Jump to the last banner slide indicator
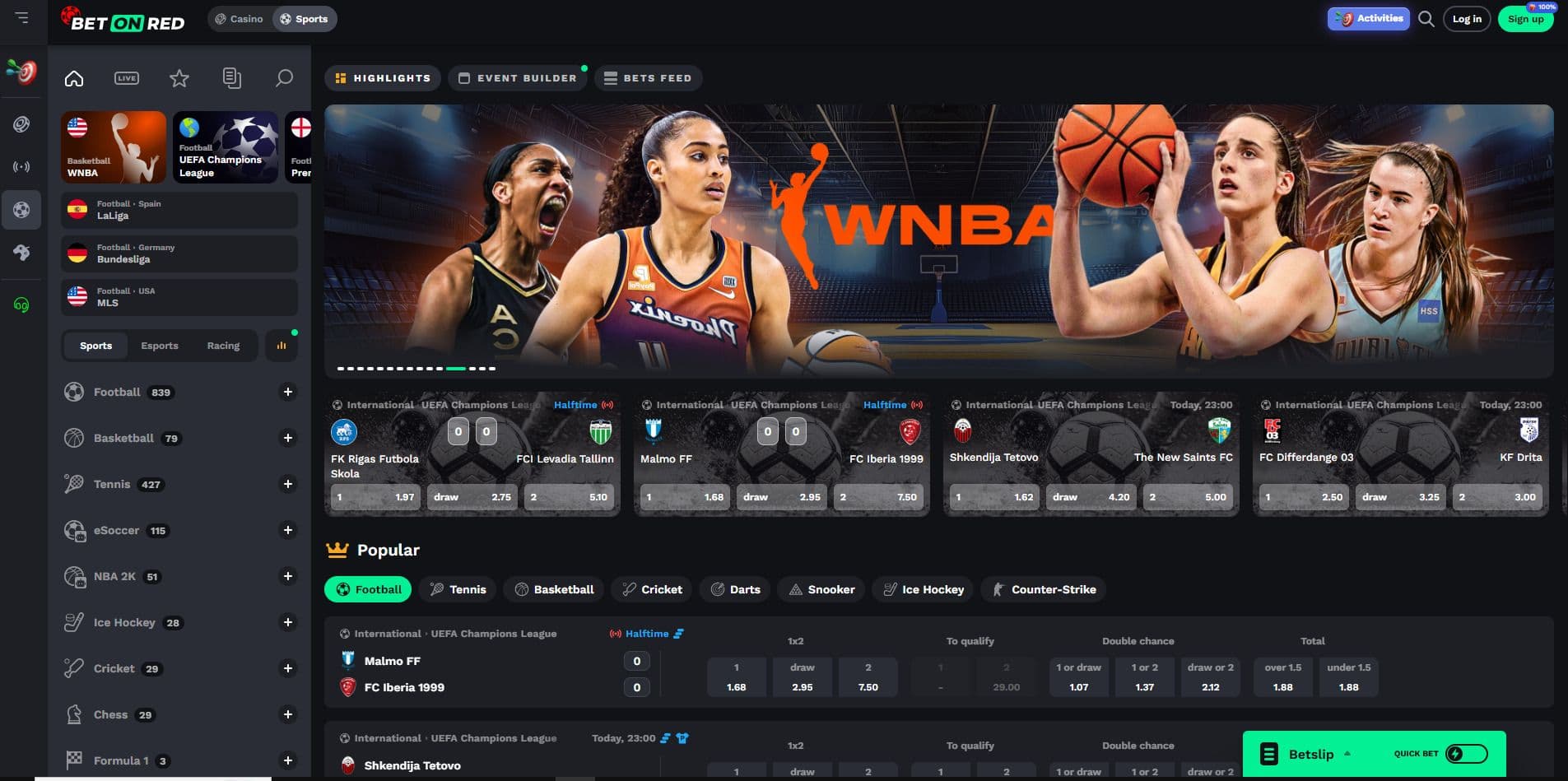 click(492, 368)
